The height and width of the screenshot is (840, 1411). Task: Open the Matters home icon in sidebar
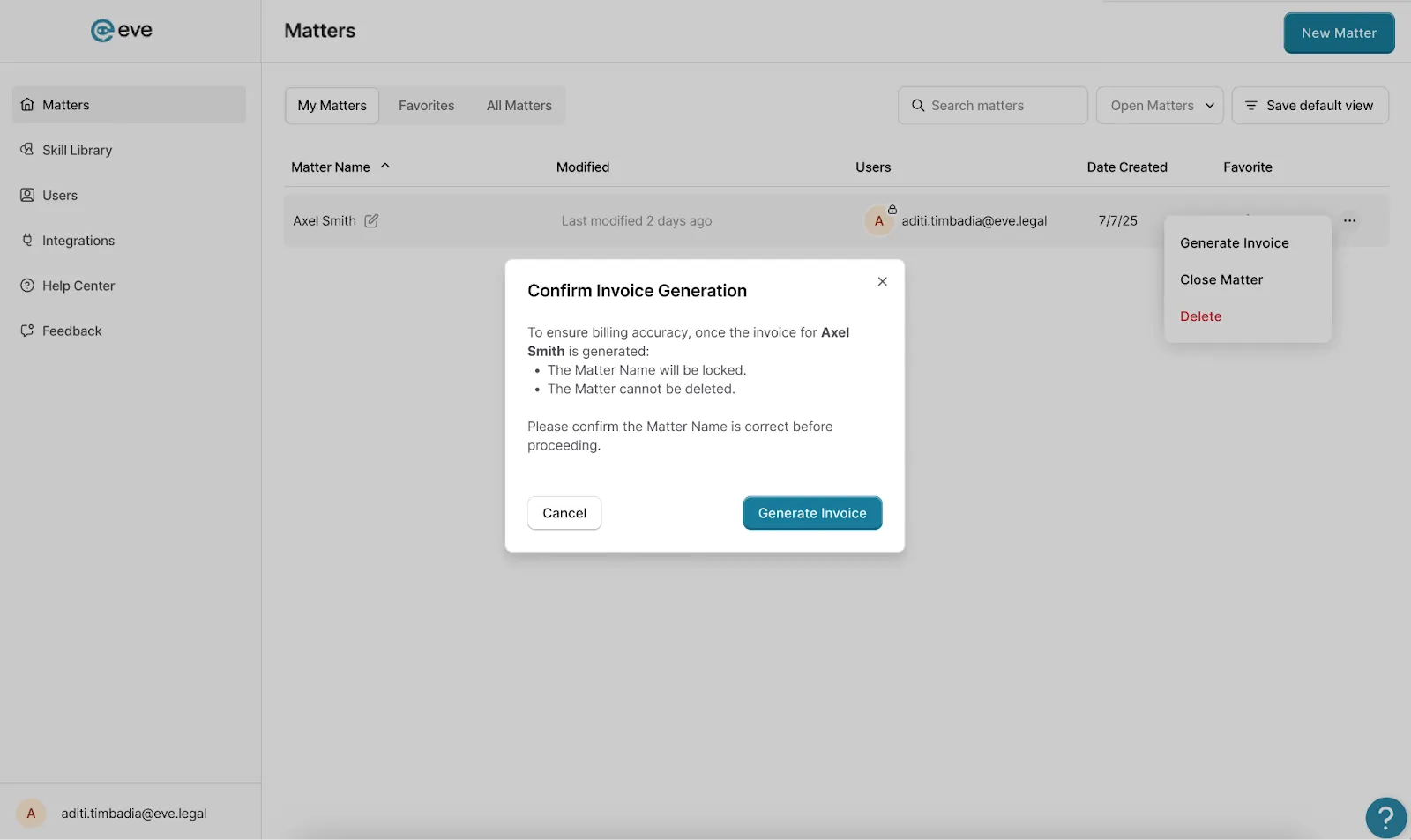point(27,104)
